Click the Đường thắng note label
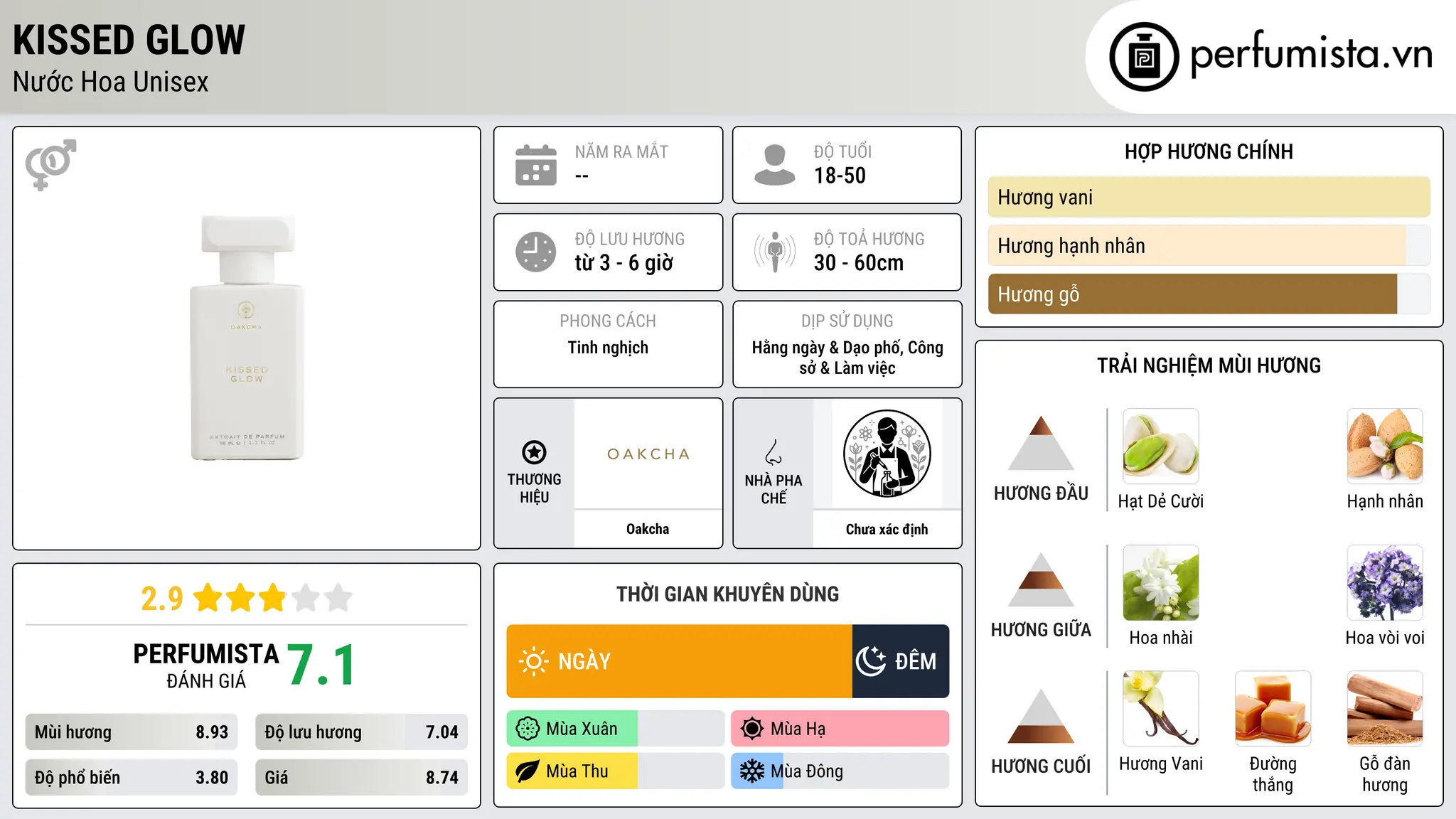 pos(1273,774)
